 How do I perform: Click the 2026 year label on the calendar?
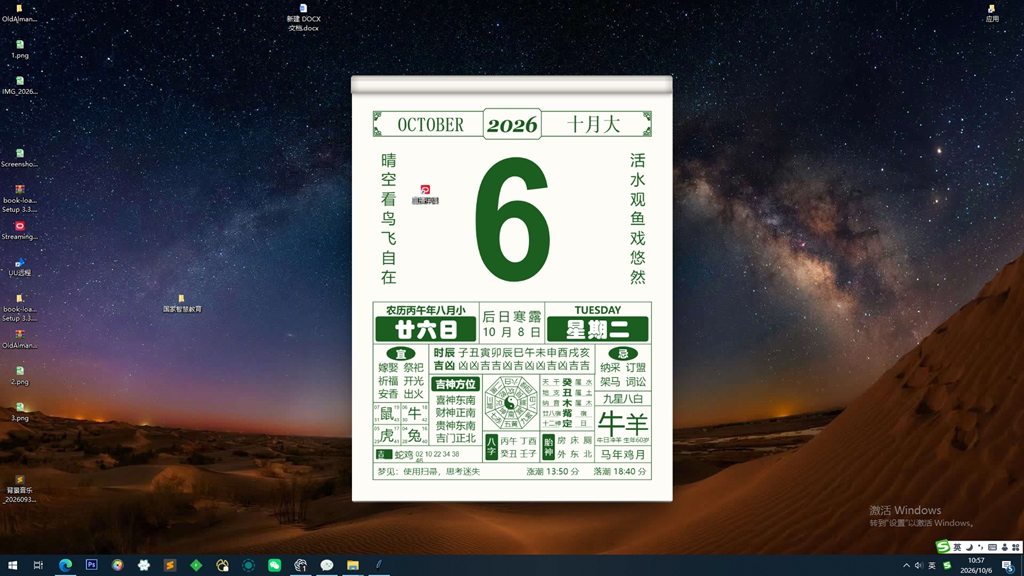pos(512,124)
